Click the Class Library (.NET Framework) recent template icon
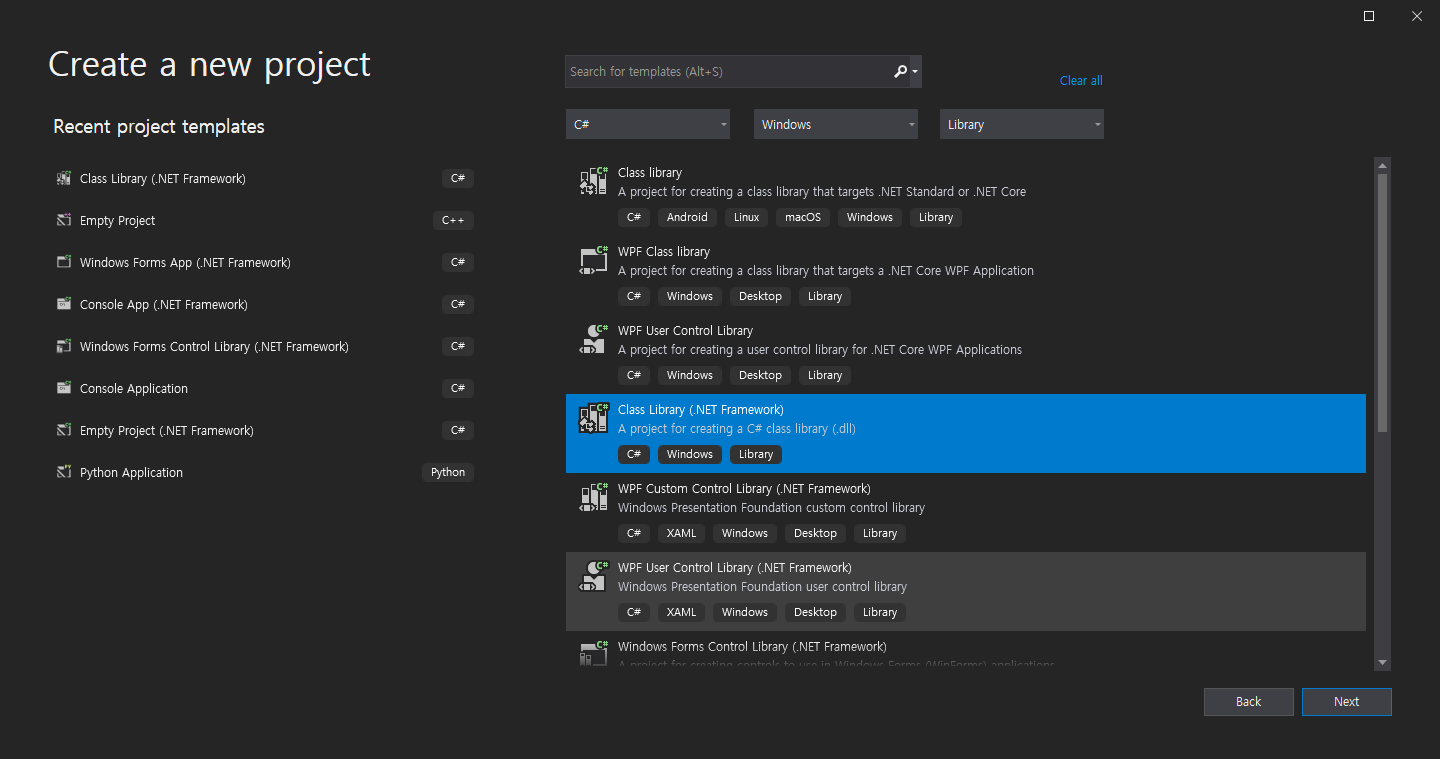Screen dimensions: 1440x759 pyautogui.click(x=64, y=179)
